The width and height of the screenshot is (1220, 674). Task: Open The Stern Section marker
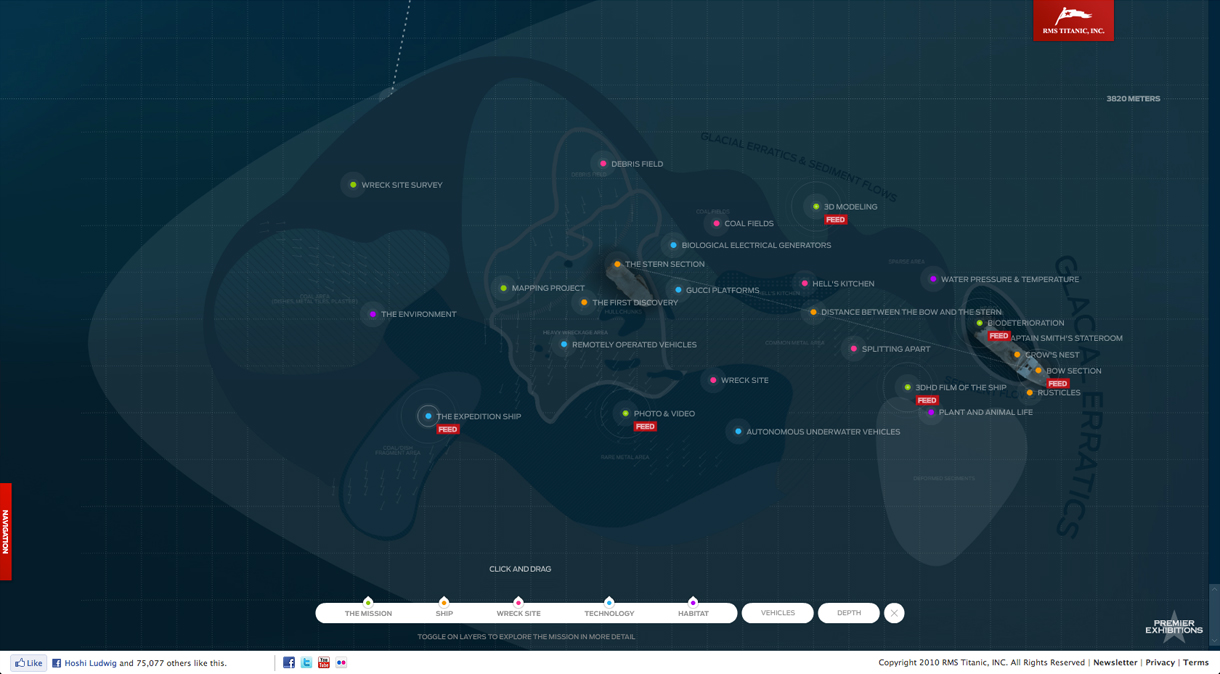617,265
